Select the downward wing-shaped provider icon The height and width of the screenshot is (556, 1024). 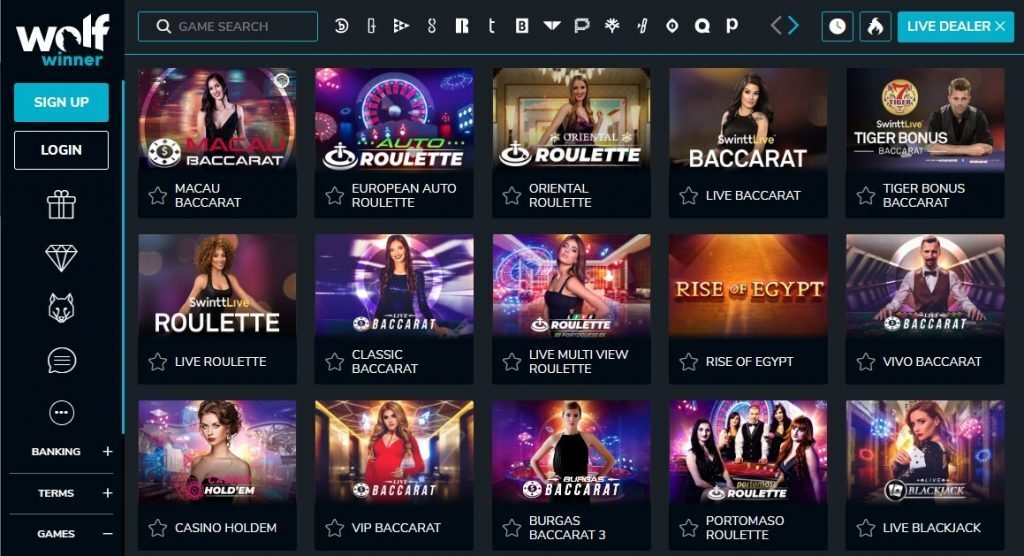[552, 26]
